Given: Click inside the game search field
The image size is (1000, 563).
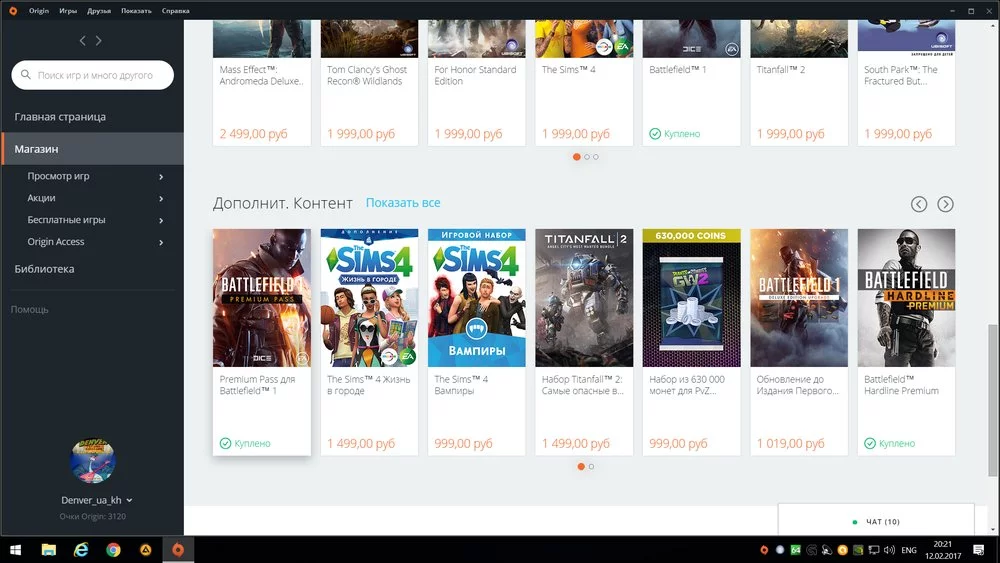Looking at the screenshot, I should (x=92, y=75).
